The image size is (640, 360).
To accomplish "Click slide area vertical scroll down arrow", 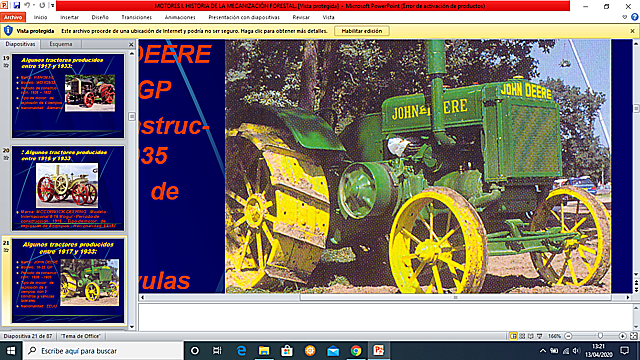I will 636,275.
